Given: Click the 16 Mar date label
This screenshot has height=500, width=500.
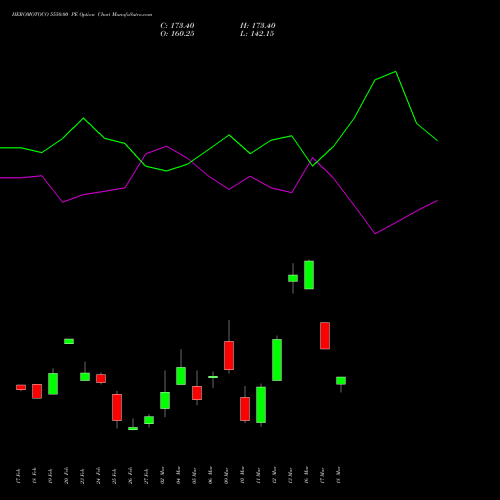Looking at the screenshot, I should coord(306,475).
